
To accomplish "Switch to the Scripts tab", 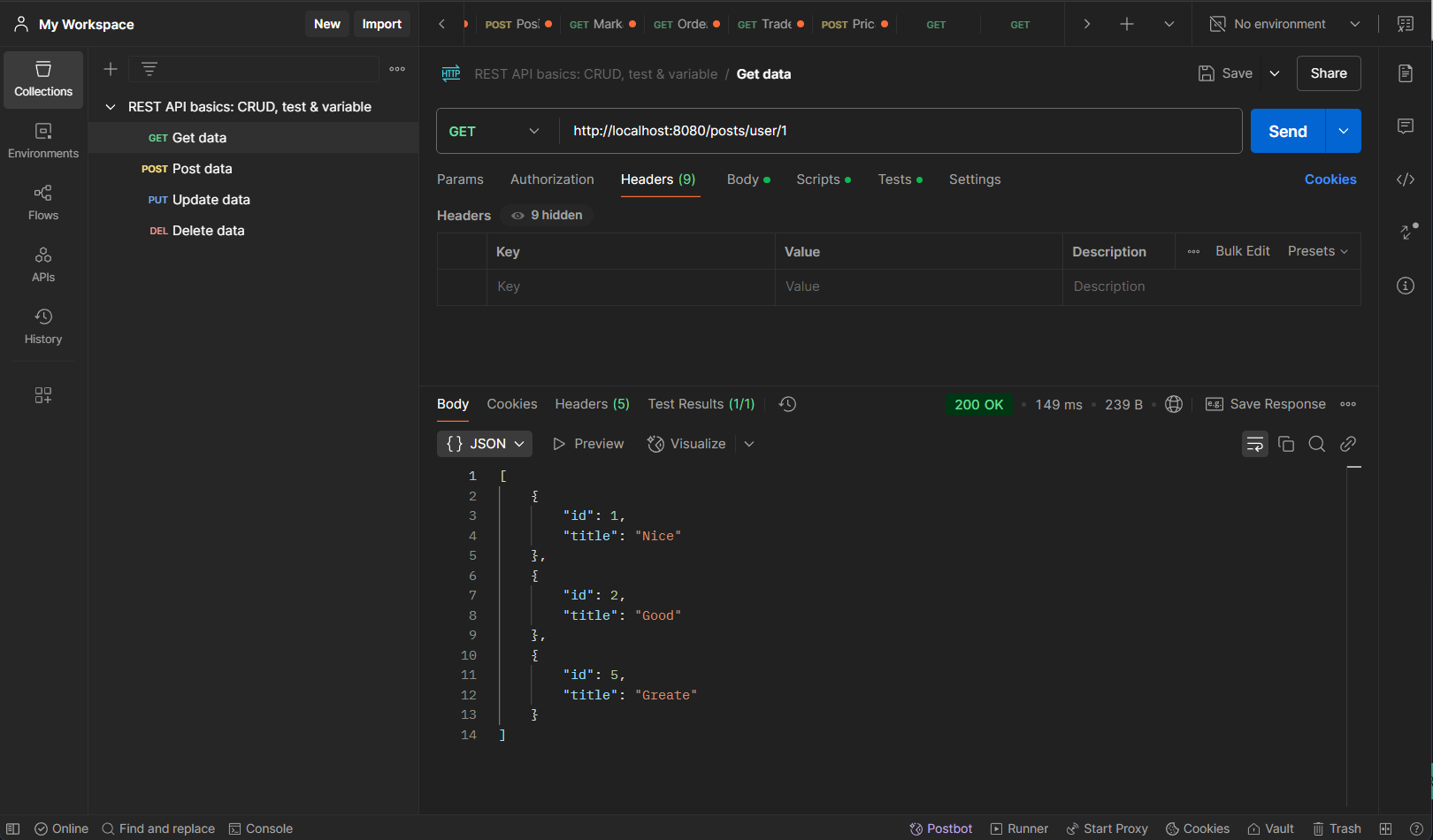I will [824, 179].
